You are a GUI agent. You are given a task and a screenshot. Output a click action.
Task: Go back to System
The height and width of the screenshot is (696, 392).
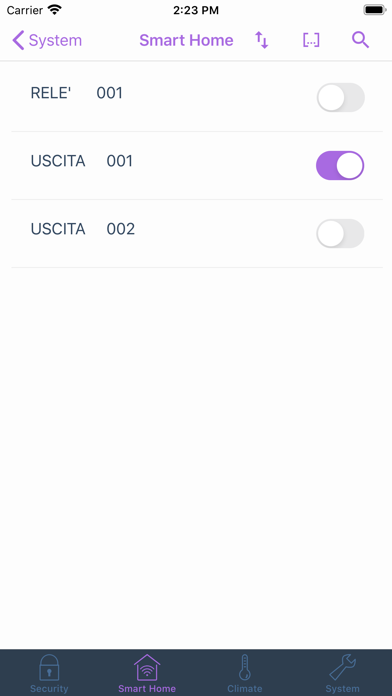(47, 40)
